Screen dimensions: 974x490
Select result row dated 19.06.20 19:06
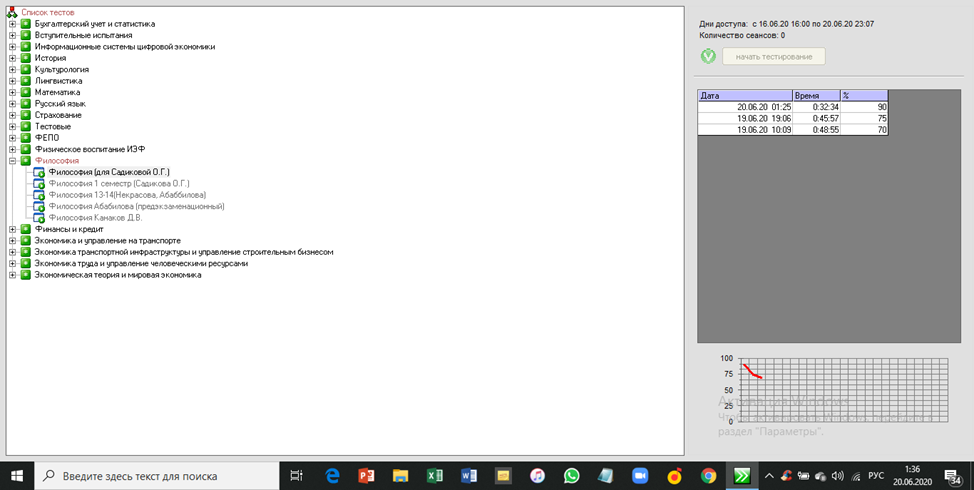point(793,119)
